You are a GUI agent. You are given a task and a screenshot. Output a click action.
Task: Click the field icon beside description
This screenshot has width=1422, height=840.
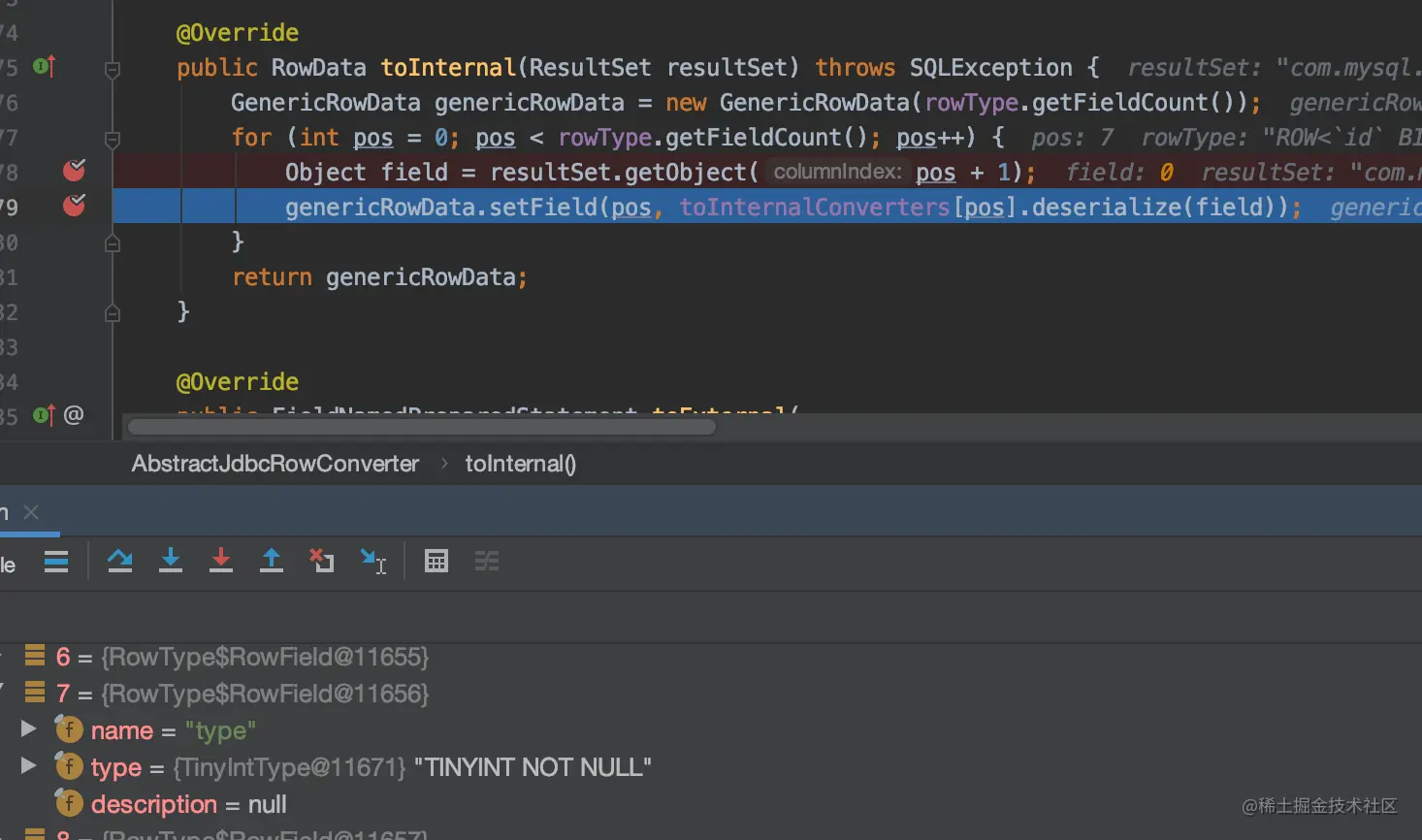[69, 802]
